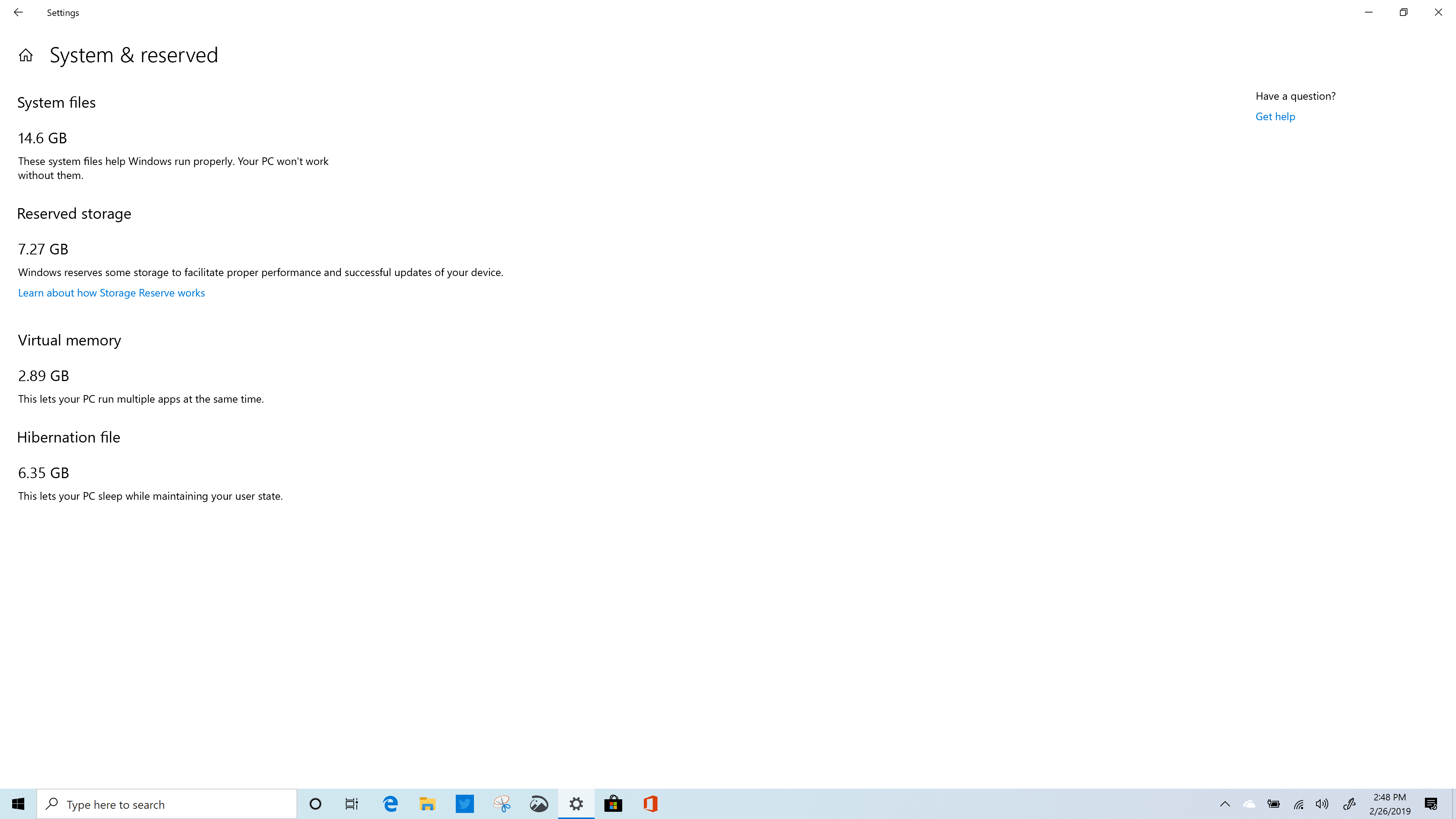Screen dimensions: 1456x819
Task: Open File Explorer from the taskbar
Action: 427,804
